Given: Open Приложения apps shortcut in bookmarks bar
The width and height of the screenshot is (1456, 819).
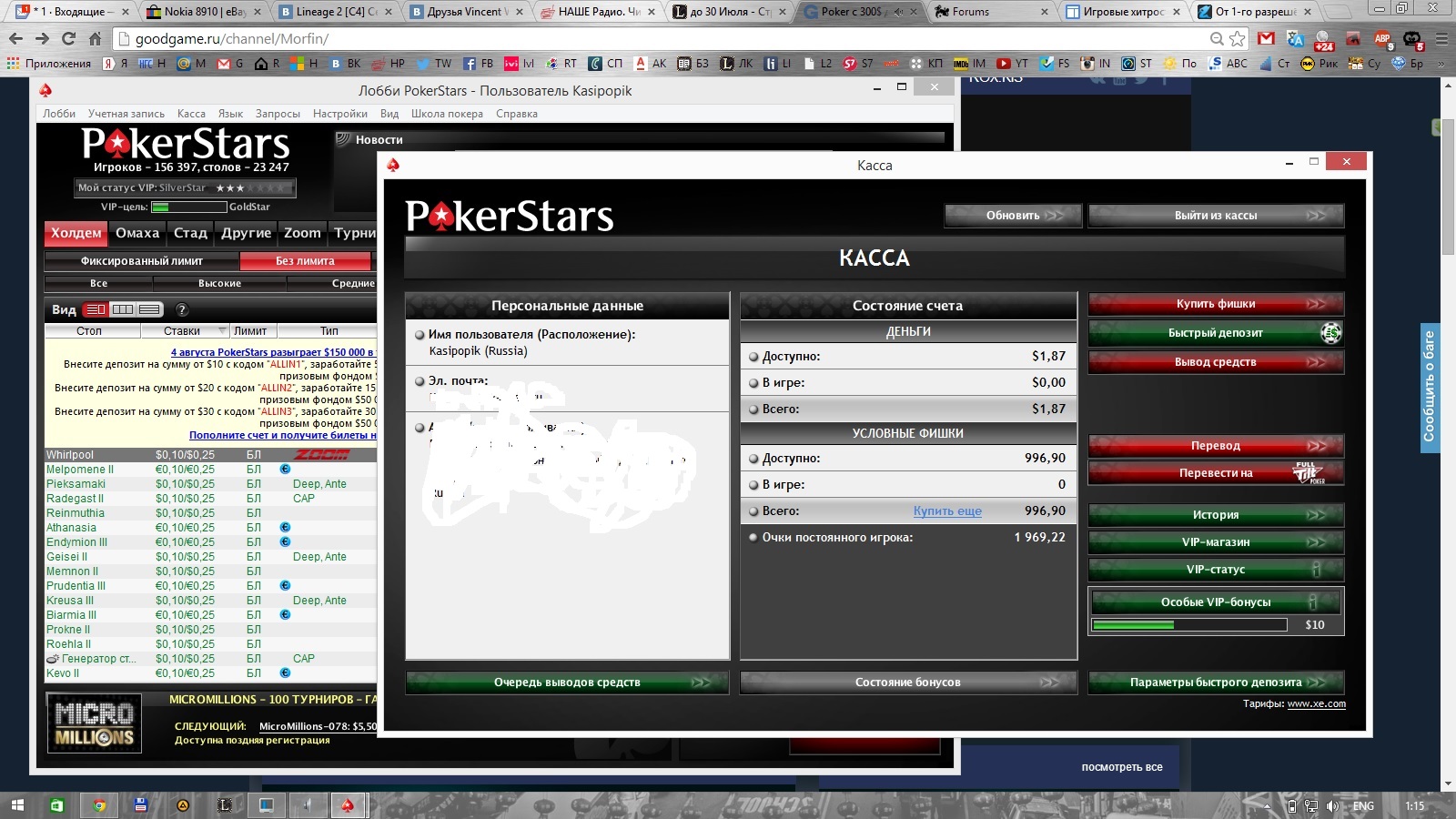Looking at the screenshot, I should click(x=49, y=64).
